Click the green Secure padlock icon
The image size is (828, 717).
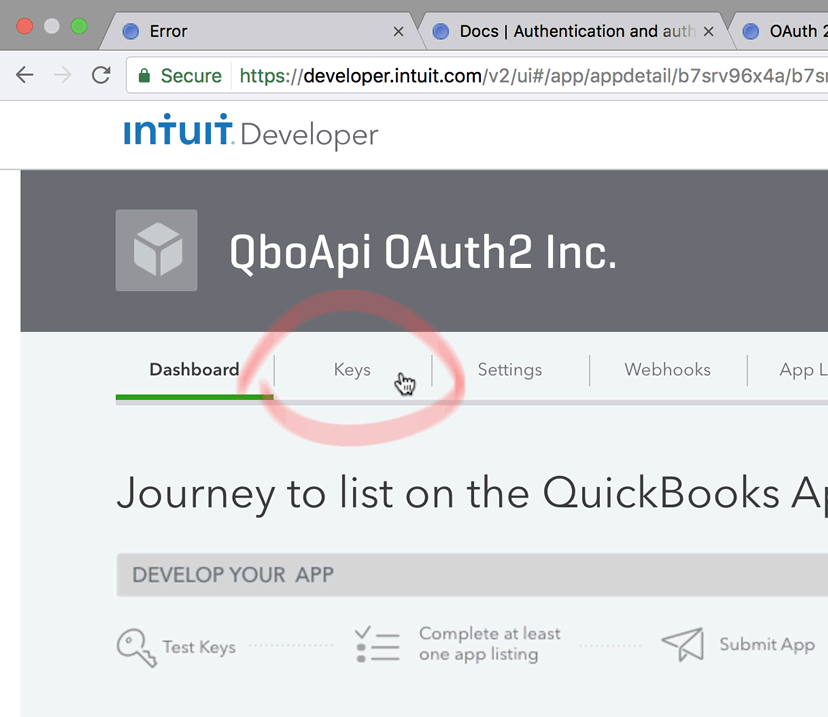click(x=144, y=76)
